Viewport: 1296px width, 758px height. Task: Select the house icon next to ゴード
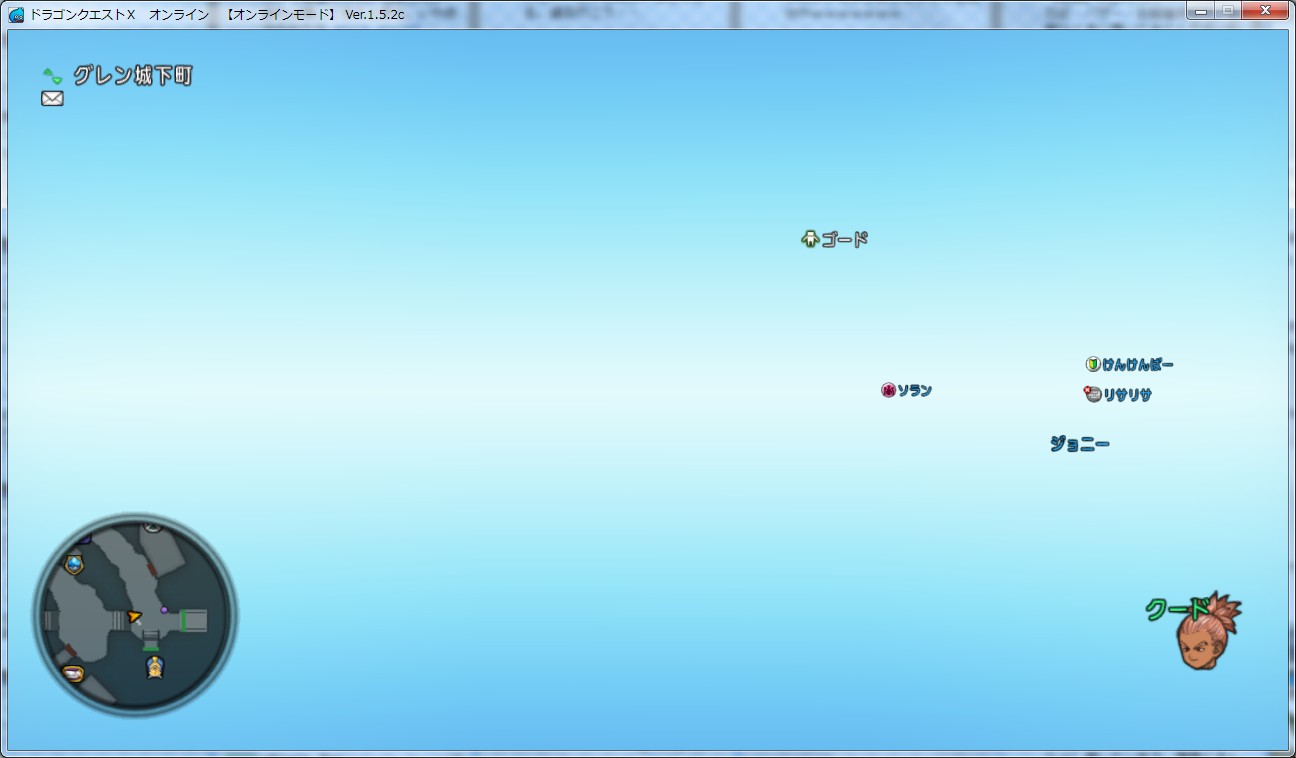pyautogui.click(x=810, y=239)
